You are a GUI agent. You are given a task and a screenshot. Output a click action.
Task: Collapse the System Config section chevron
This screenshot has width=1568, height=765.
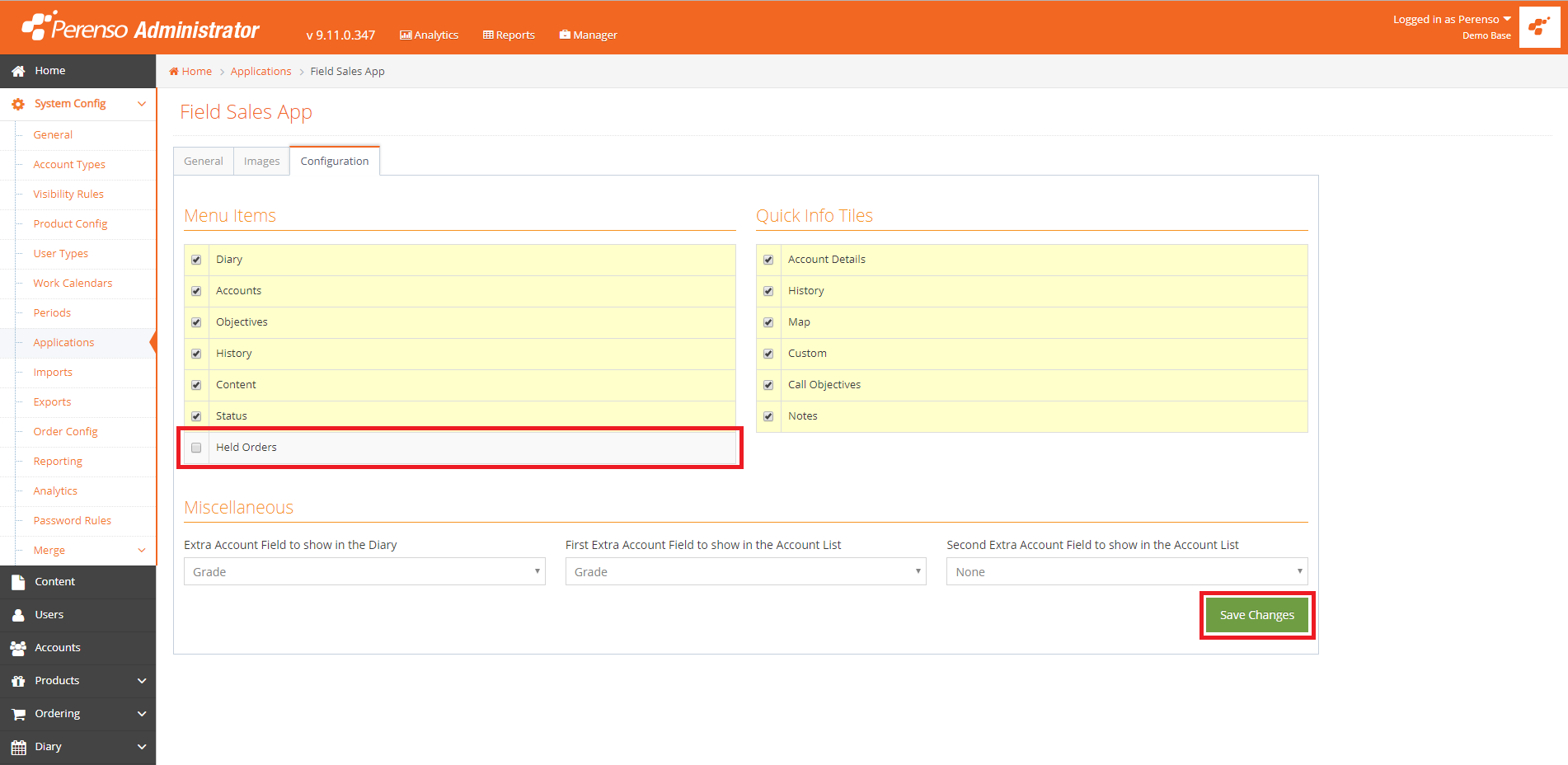(142, 104)
